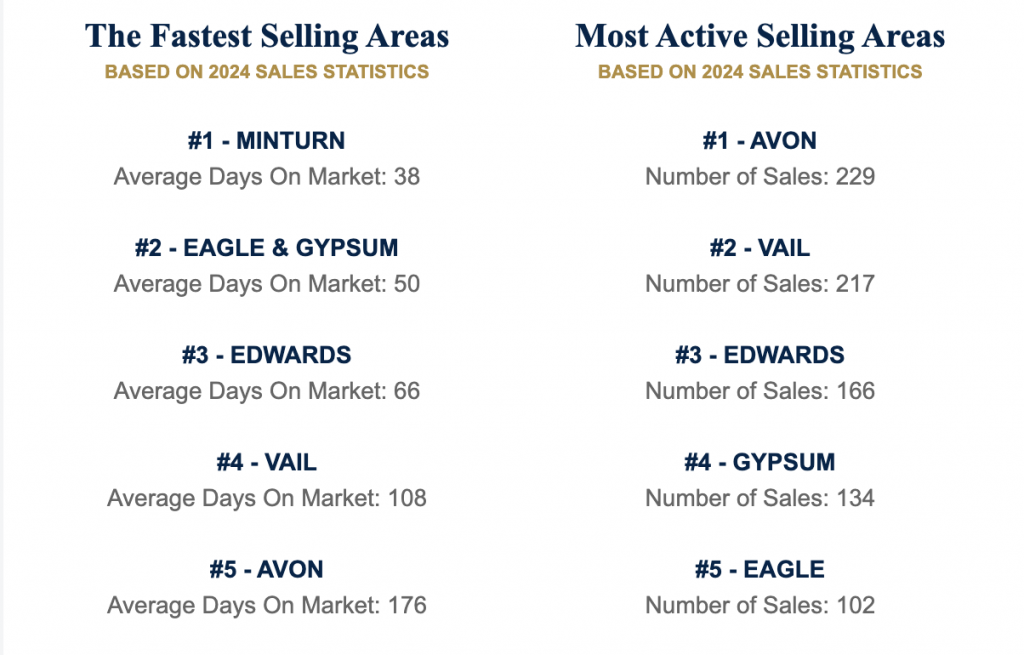The height and width of the screenshot is (655, 1024).
Task: Click Number of Sales: 102 text
Action: click(760, 605)
